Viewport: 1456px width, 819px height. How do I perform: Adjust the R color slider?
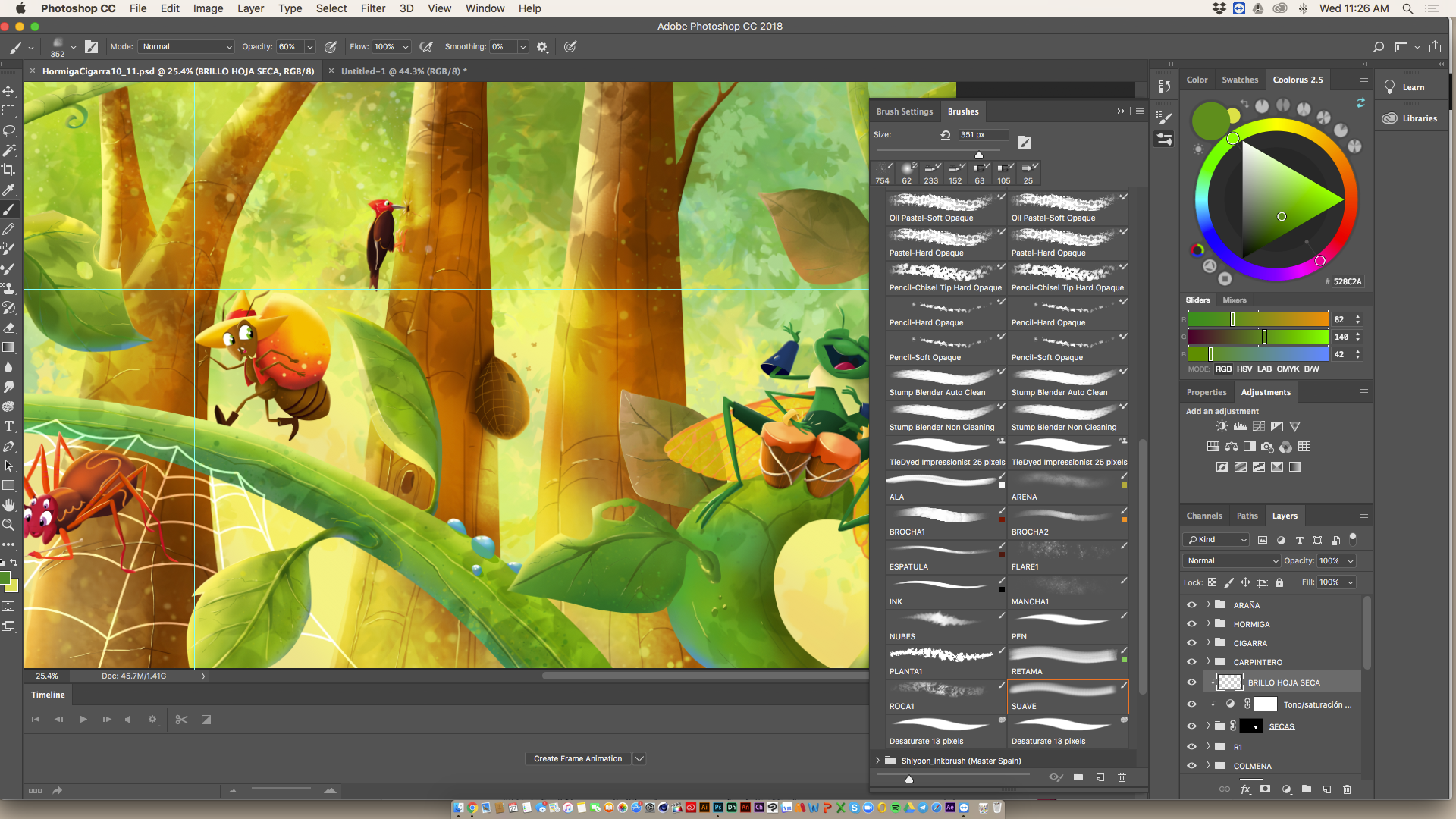[1257, 320]
